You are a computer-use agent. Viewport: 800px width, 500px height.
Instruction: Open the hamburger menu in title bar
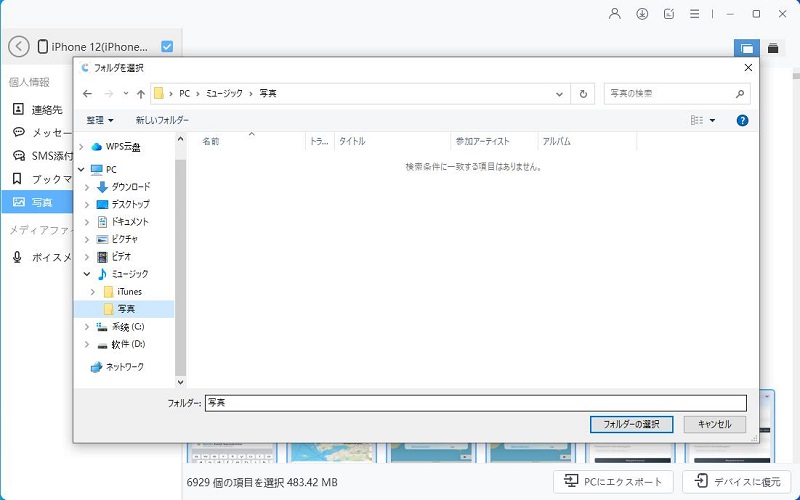[x=694, y=14]
